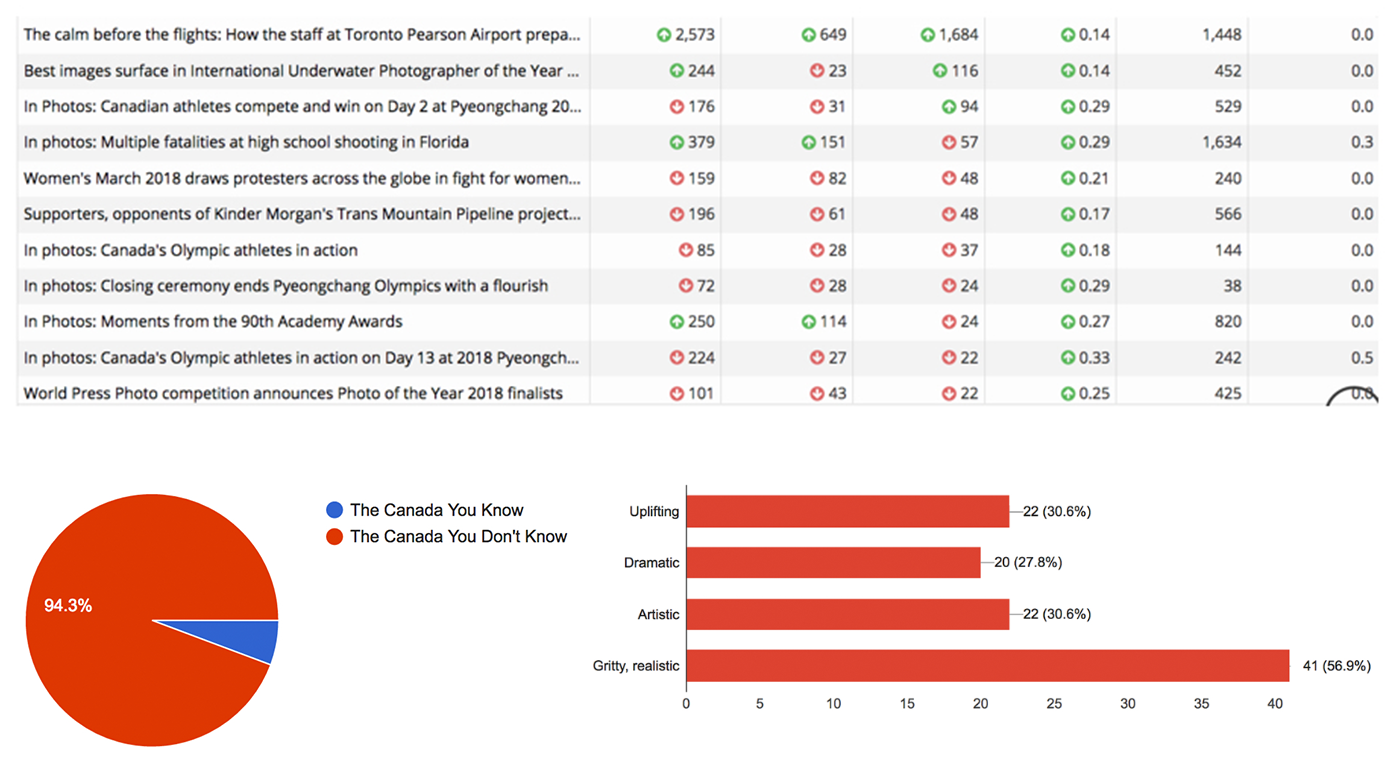
Task: Open the Toronto Pearson Airport story row
Action: [698, 35]
